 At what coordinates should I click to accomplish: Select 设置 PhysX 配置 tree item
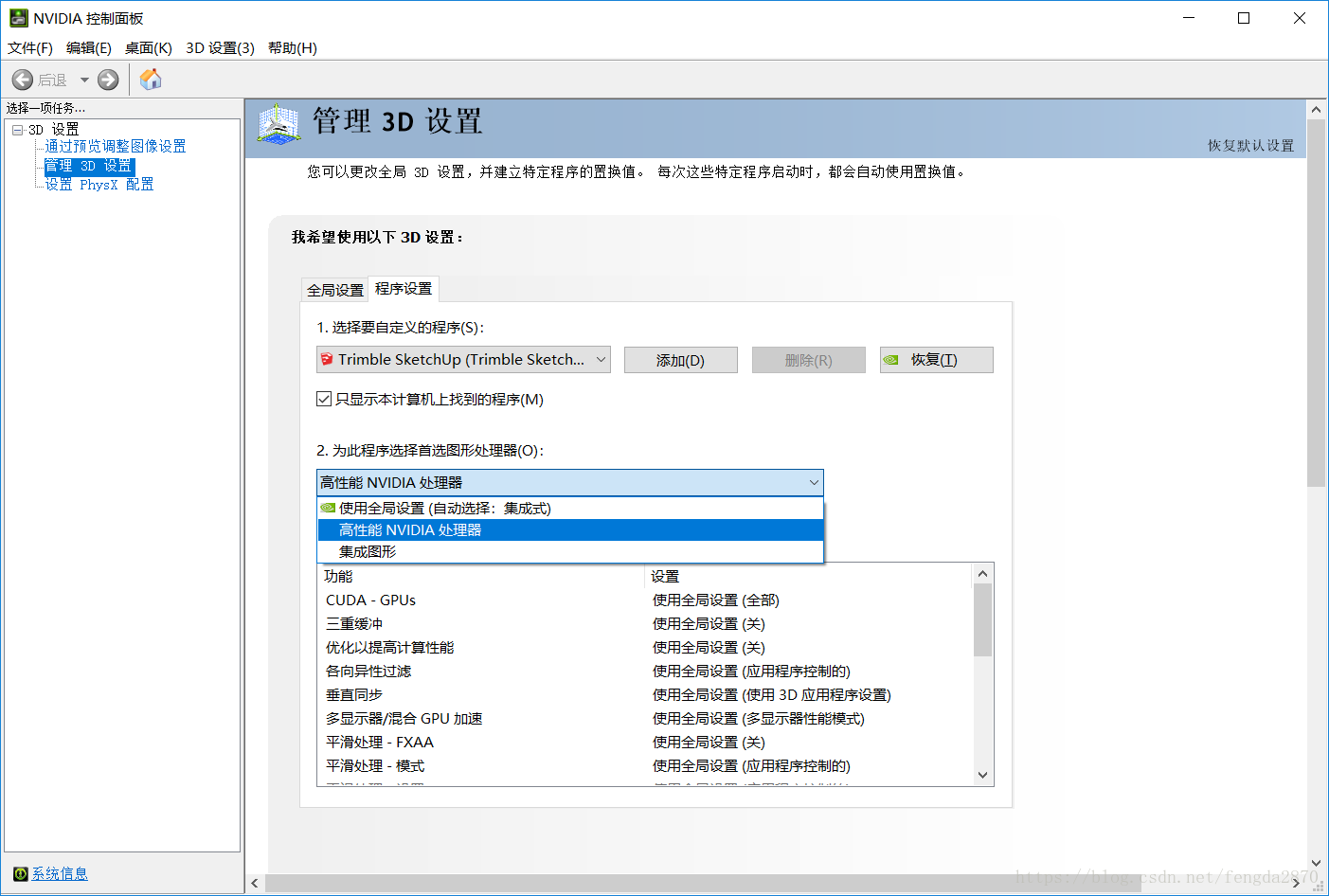click(99, 185)
